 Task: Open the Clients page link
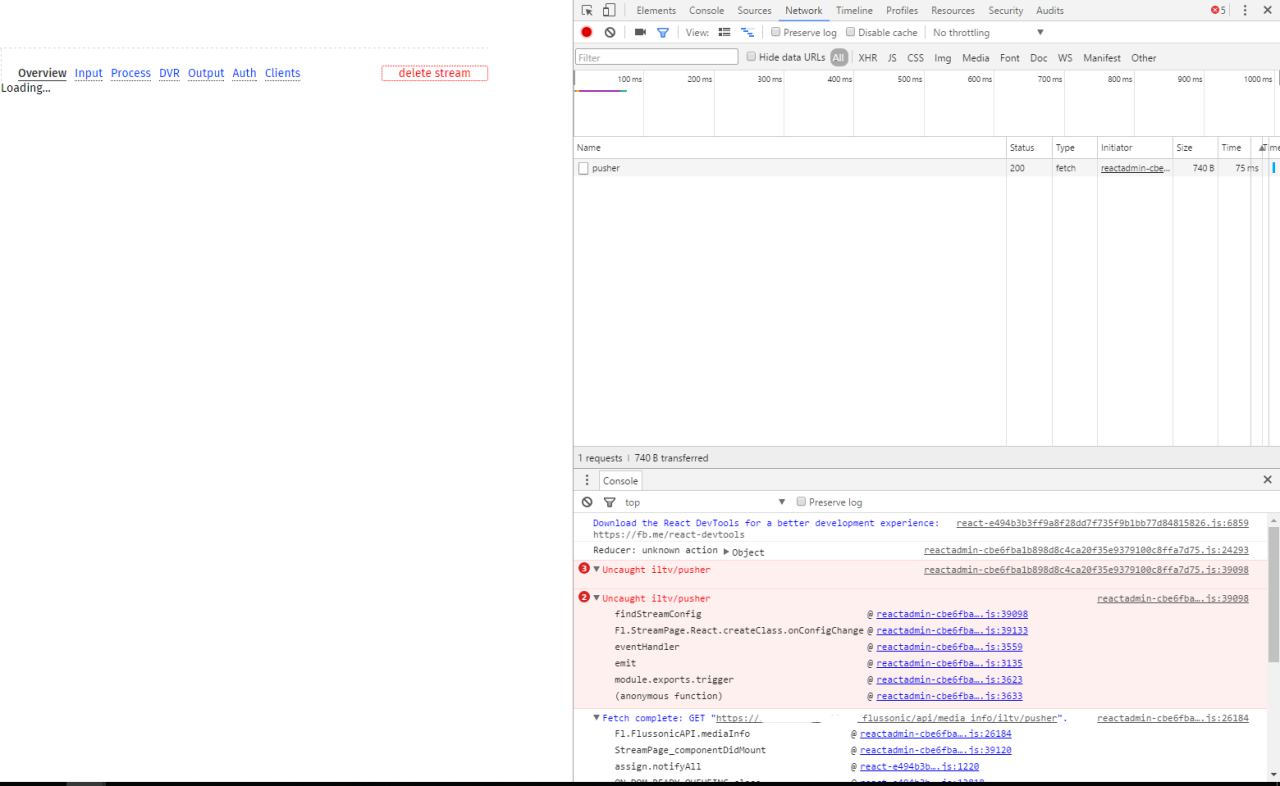[283, 73]
